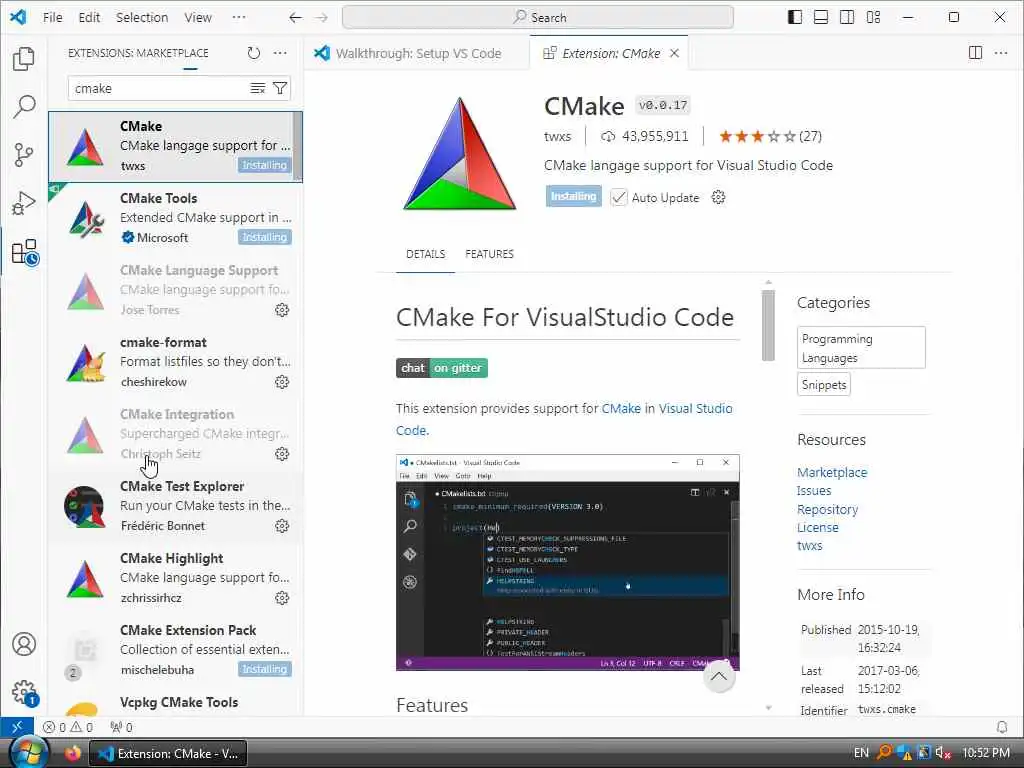Open the CMake extension settings gear

click(718, 197)
